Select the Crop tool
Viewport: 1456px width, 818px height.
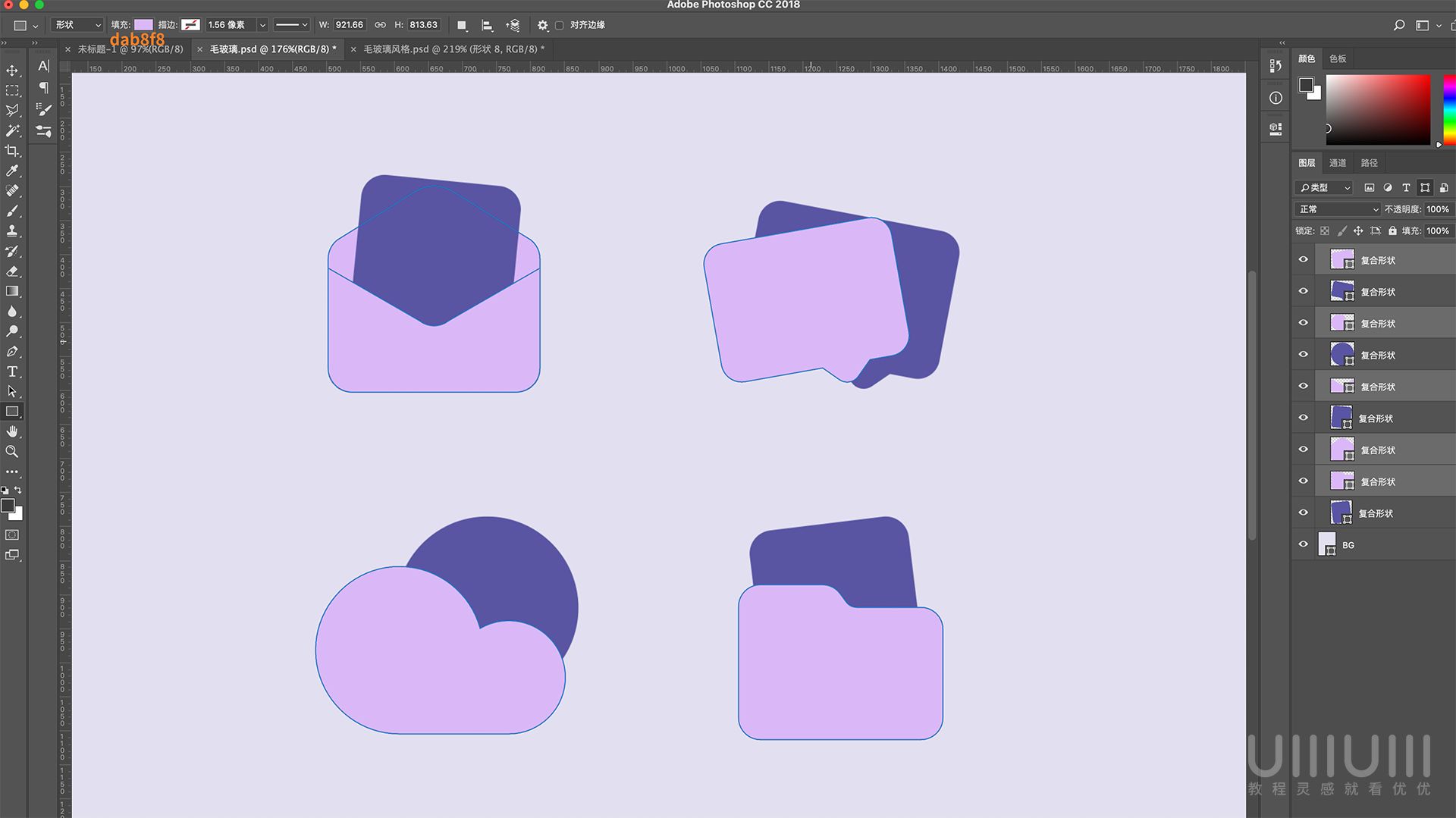(12, 151)
